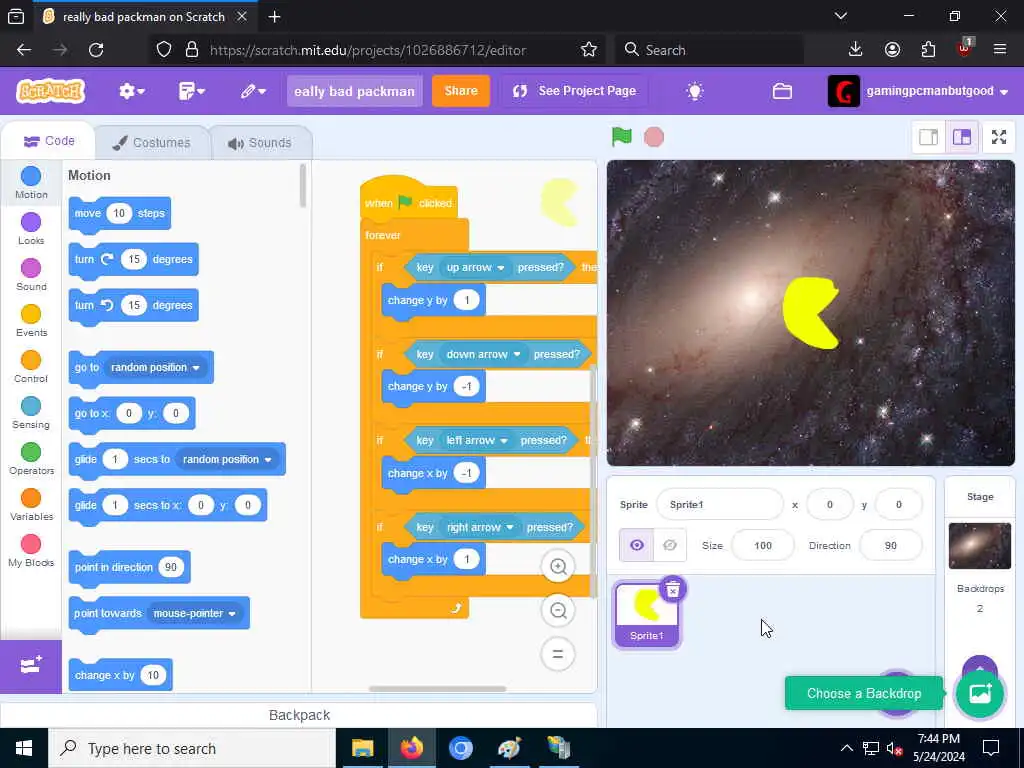This screenshot has height=768, width=1024.
Task: Zoom in the code workspace
Action: coord(558,566)
